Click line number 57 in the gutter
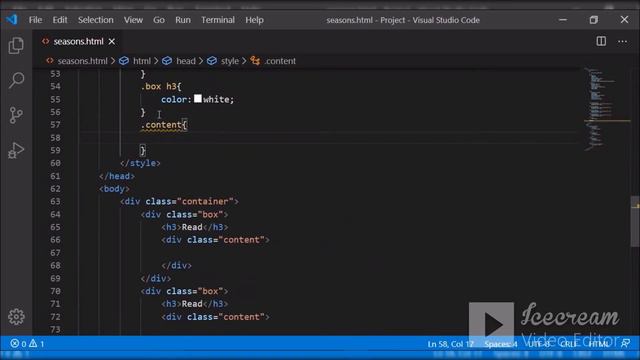Viewport: 640px width, 360px height. coord(55,125)
